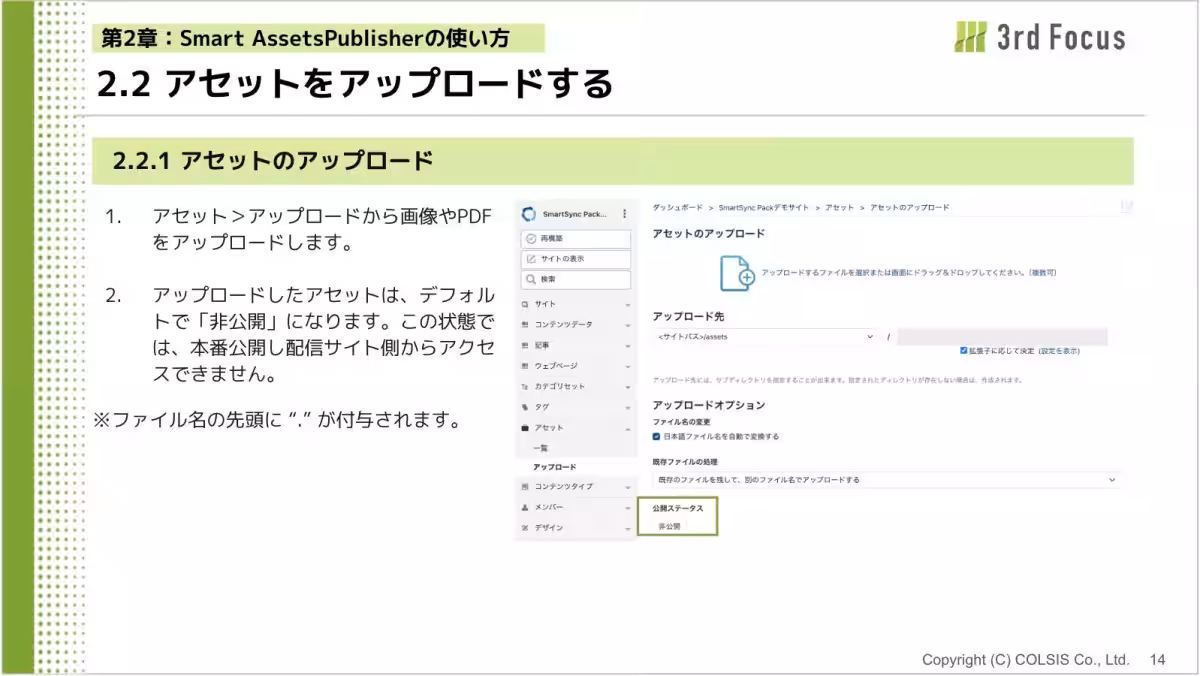
Task: Click the SmartSync Pack logo icon
Action: [x=529, y=214]
